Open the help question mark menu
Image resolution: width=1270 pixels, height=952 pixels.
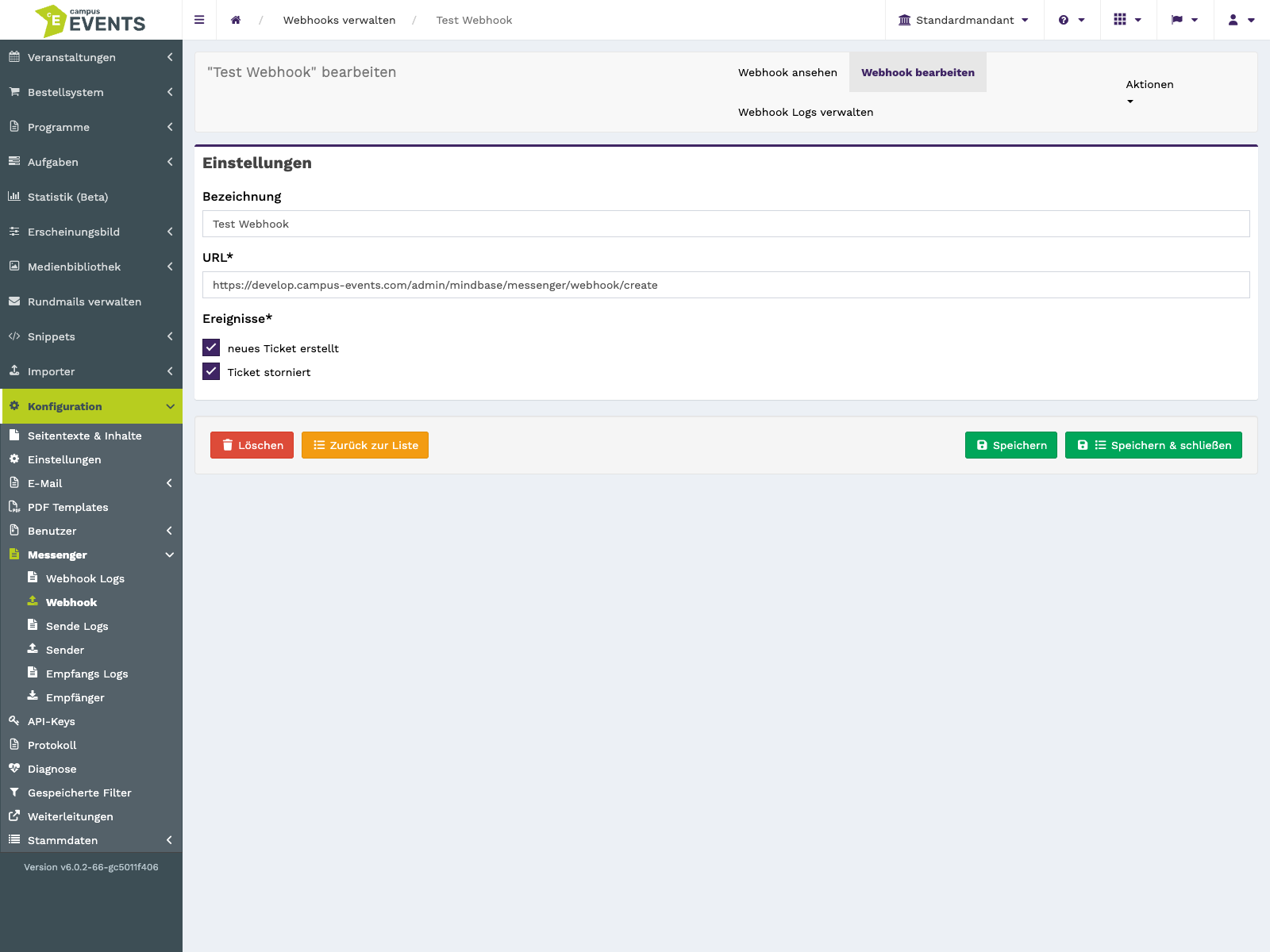point(1072,20)
